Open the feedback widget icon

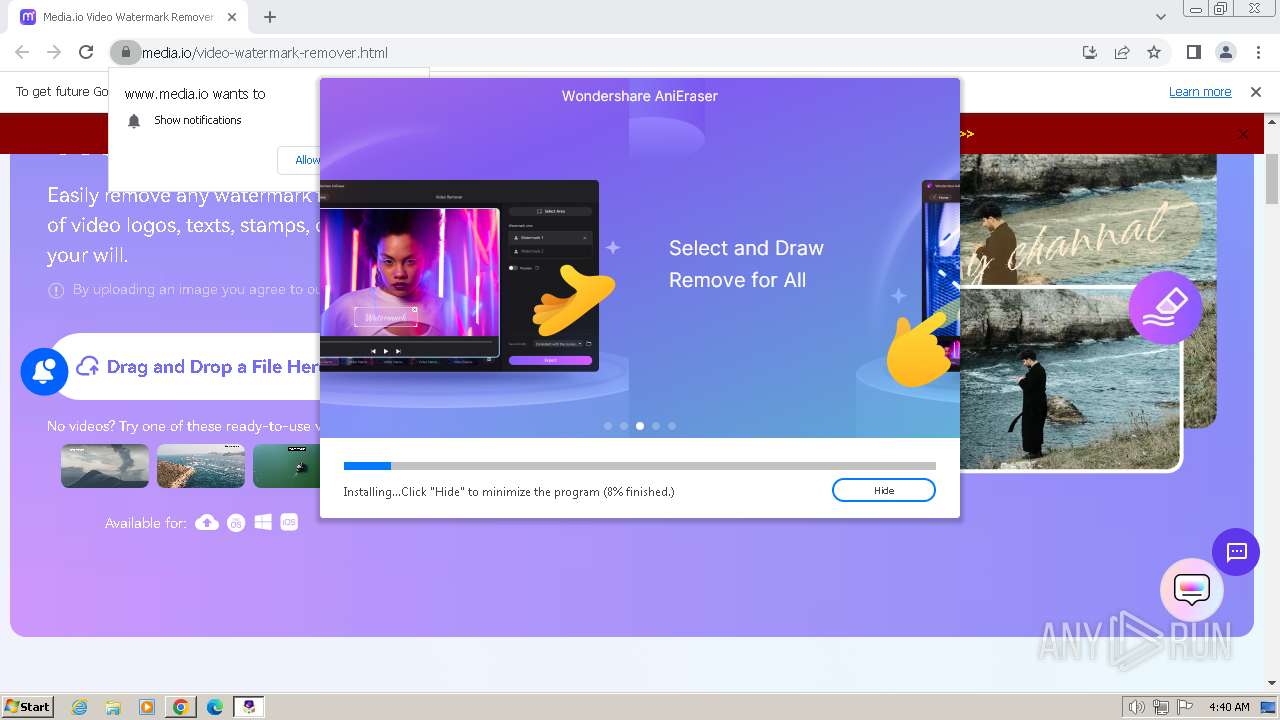[x=1192, y=589]
